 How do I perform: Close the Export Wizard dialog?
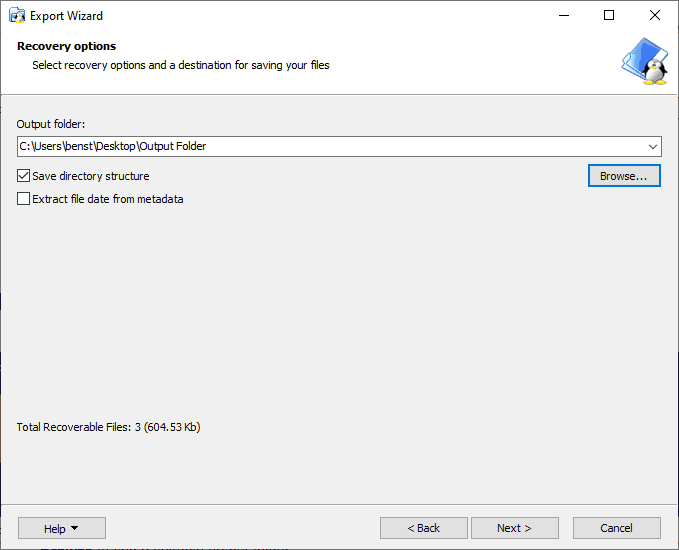point(654,16)
